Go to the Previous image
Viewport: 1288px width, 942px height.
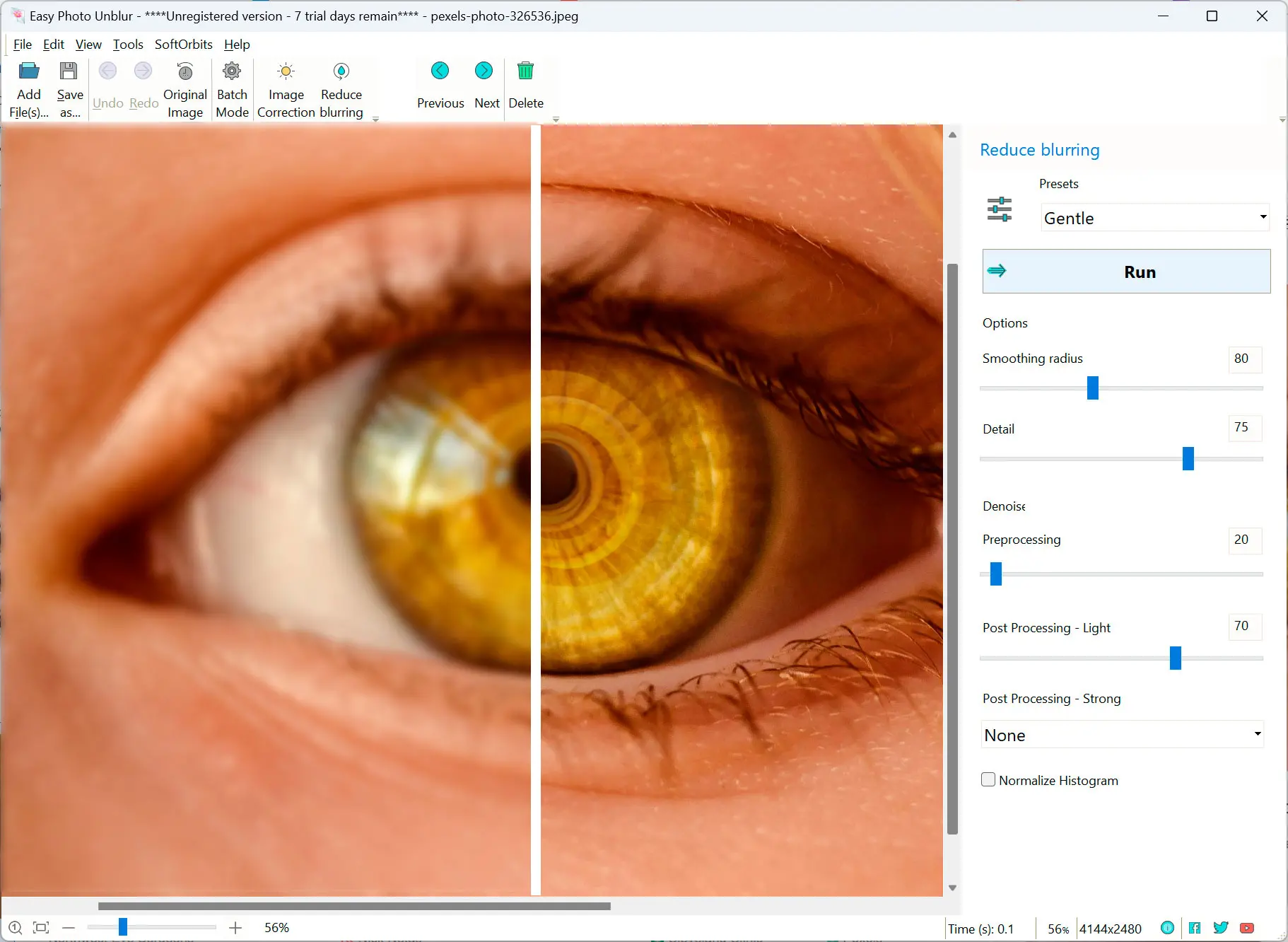pos(440,85)
